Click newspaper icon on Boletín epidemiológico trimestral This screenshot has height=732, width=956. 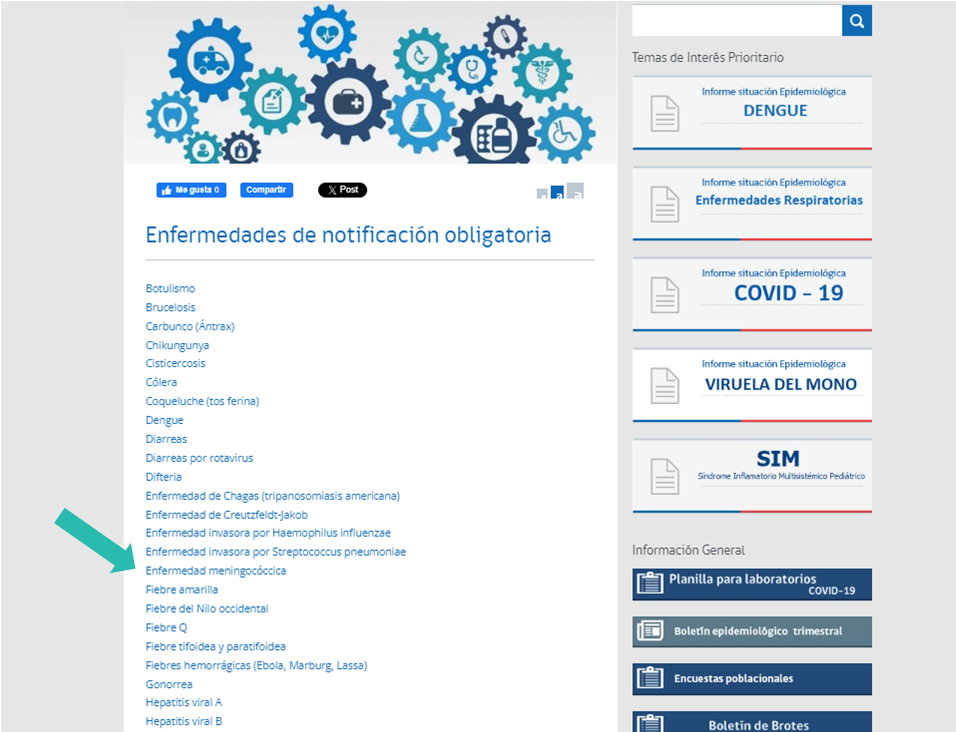tap(650, 631)
